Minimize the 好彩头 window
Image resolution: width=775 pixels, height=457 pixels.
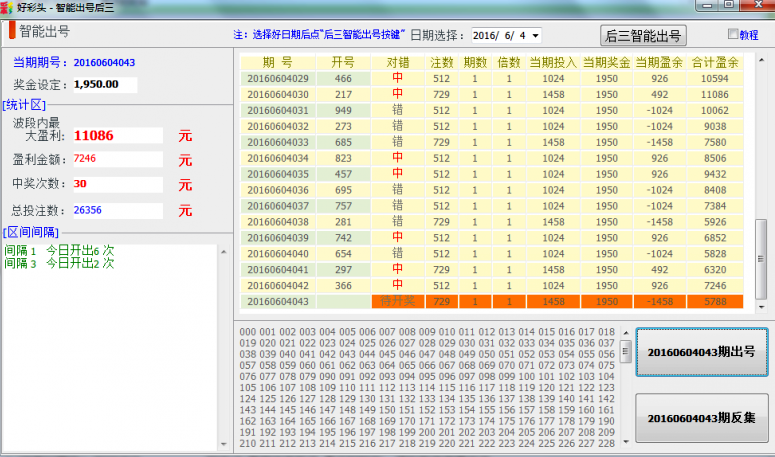(706, 7)
